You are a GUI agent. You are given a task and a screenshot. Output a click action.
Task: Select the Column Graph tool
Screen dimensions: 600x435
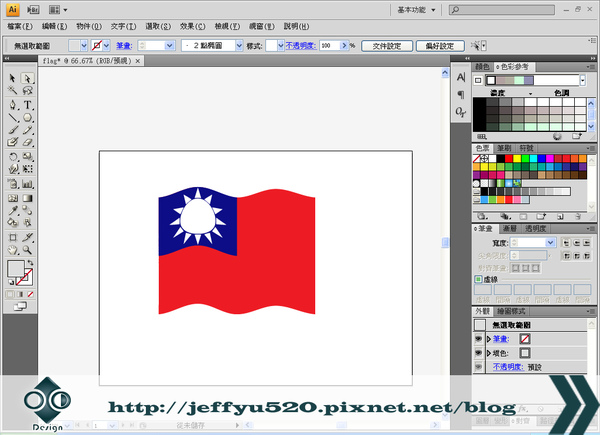pyautogui.click(x=27, y=184)
